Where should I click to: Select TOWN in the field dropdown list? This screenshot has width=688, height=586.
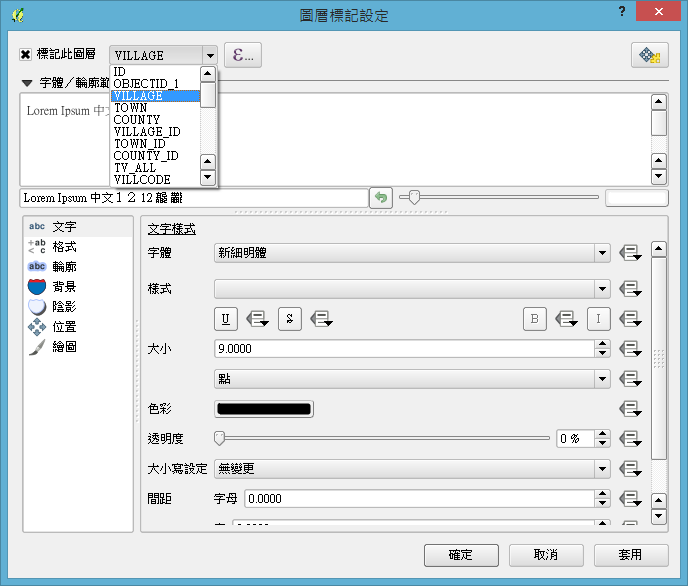[130, 108]
